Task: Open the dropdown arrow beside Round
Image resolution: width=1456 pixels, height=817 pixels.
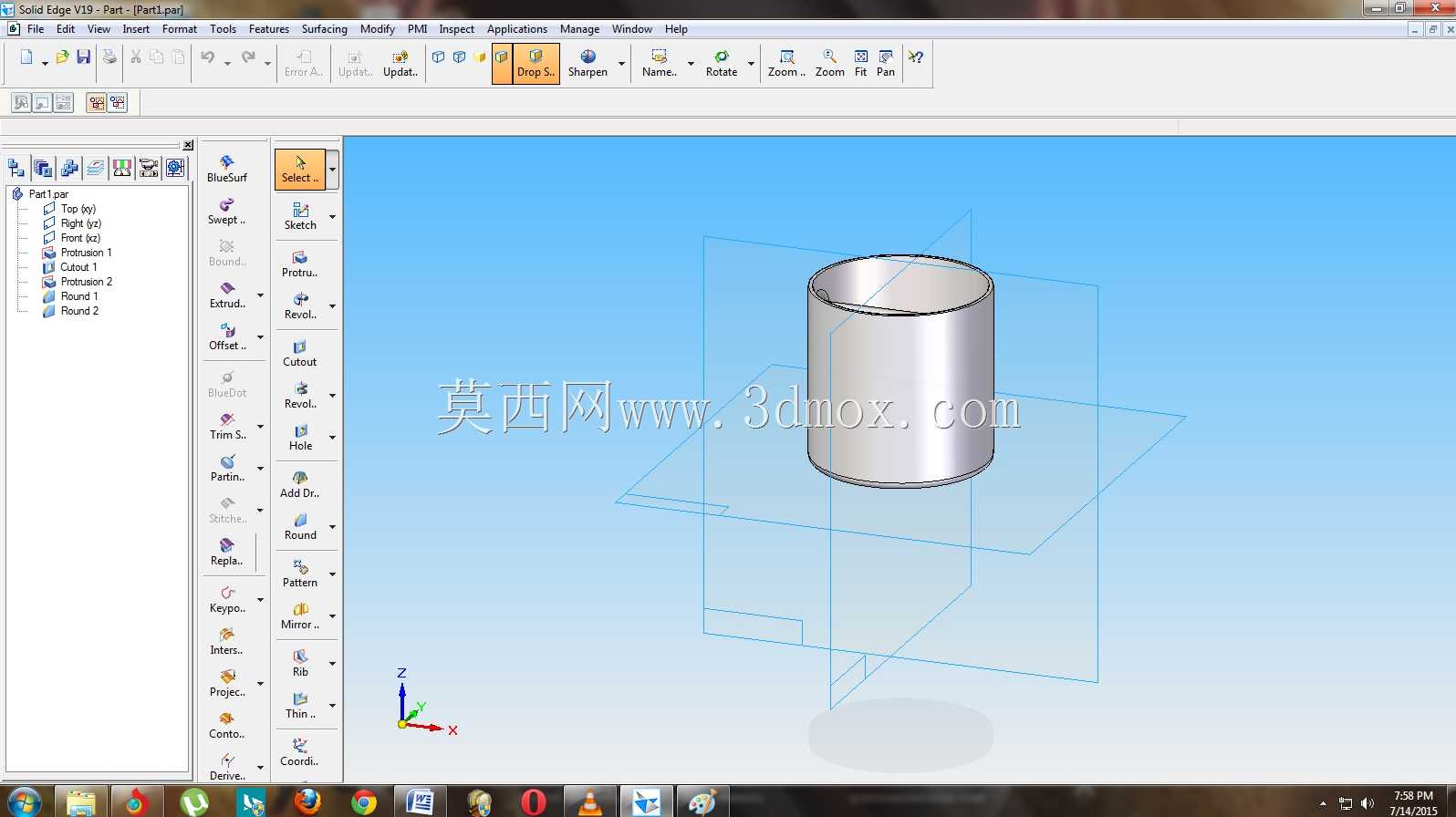Action: (332, 527)
